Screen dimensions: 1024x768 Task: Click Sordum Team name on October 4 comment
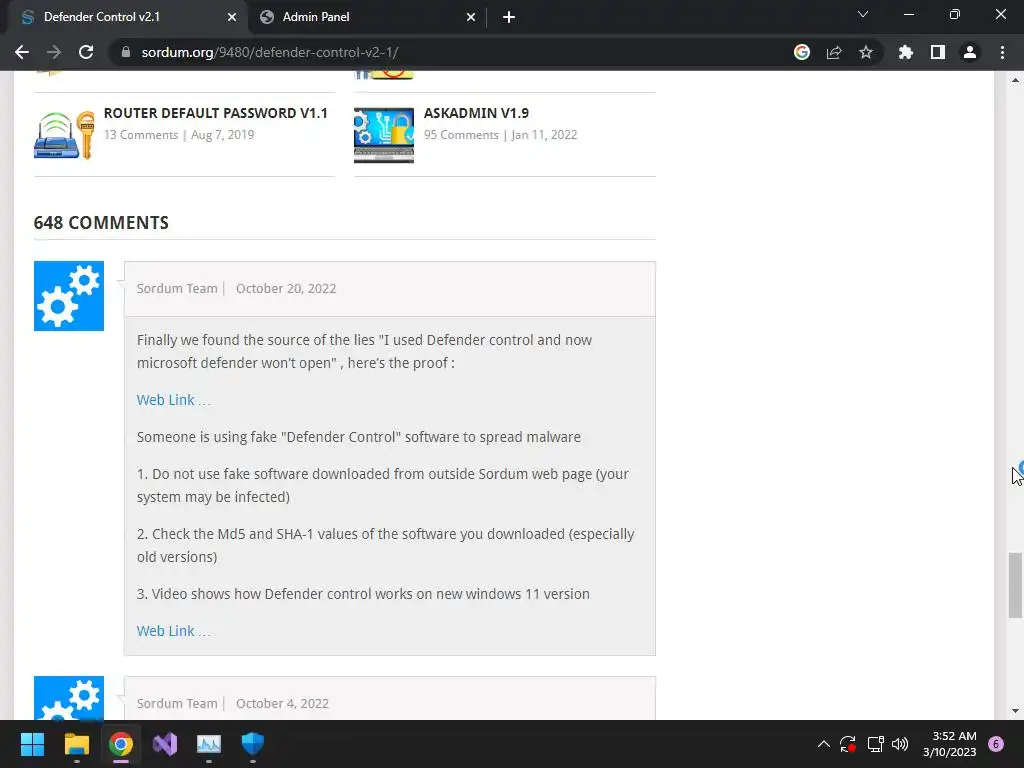pyautogui.click(x=177, y=703)
